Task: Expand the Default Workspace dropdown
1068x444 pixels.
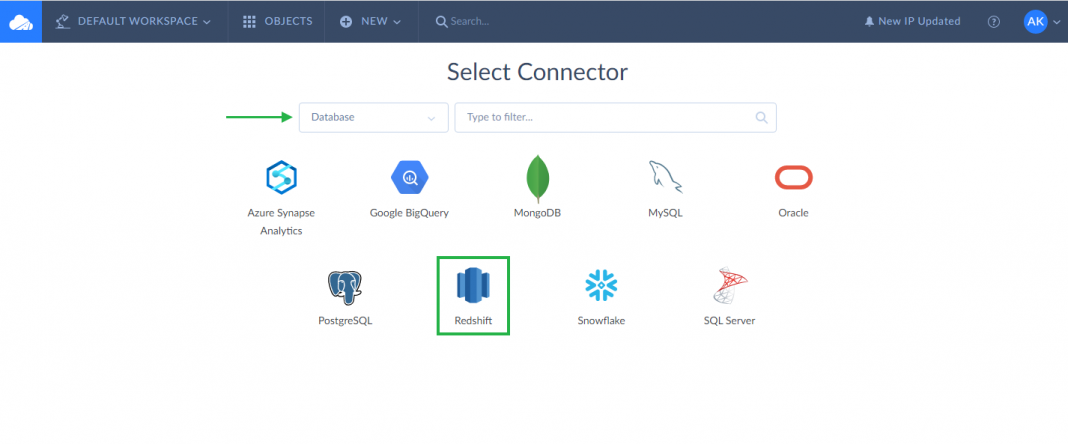Action: [x=134, y=21]
